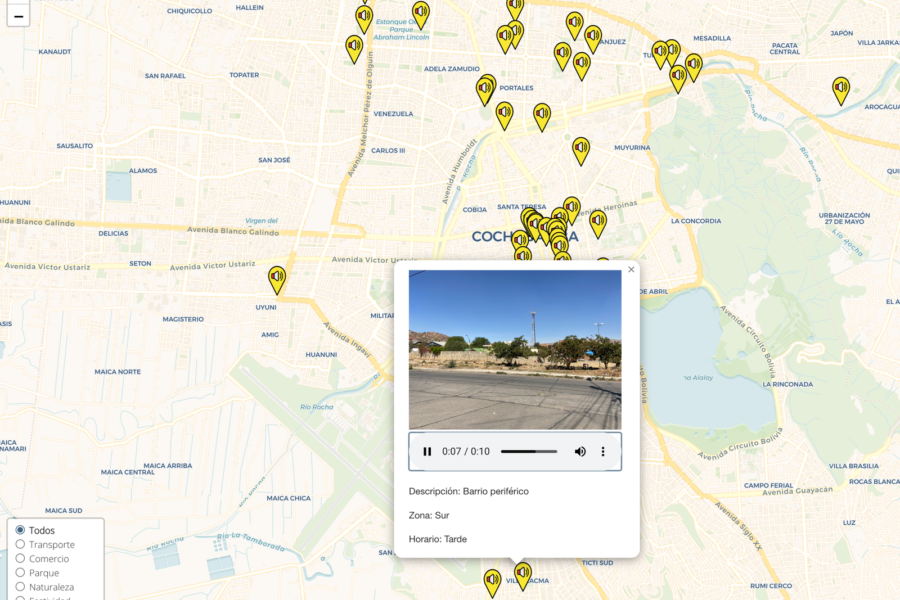Close the sound popup
Image resolution: width=900 pixels, height=600 pixels.
[631, 269]
